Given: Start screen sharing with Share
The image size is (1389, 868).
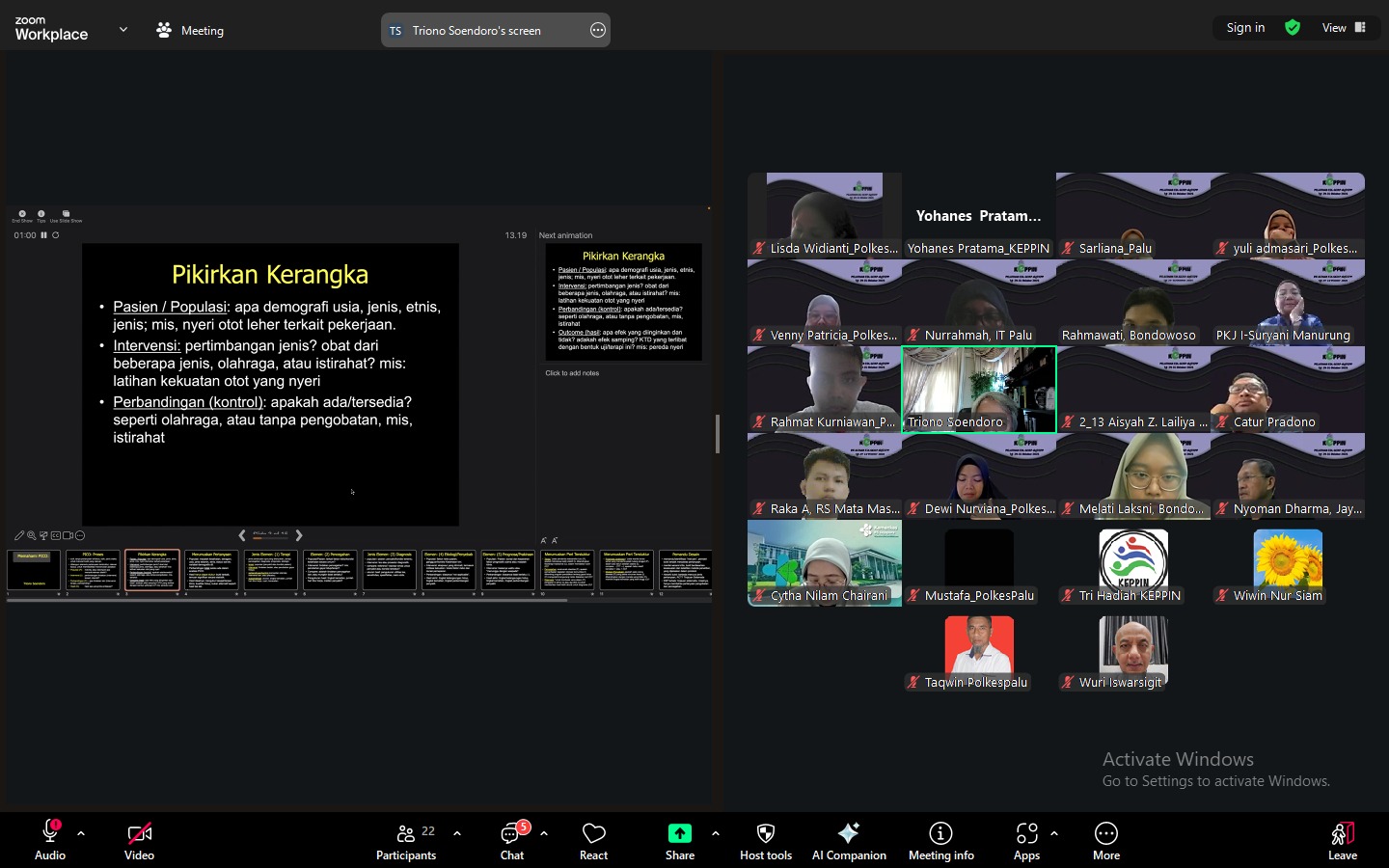Looking at the screenshot, I should click(x=679, y=840).
